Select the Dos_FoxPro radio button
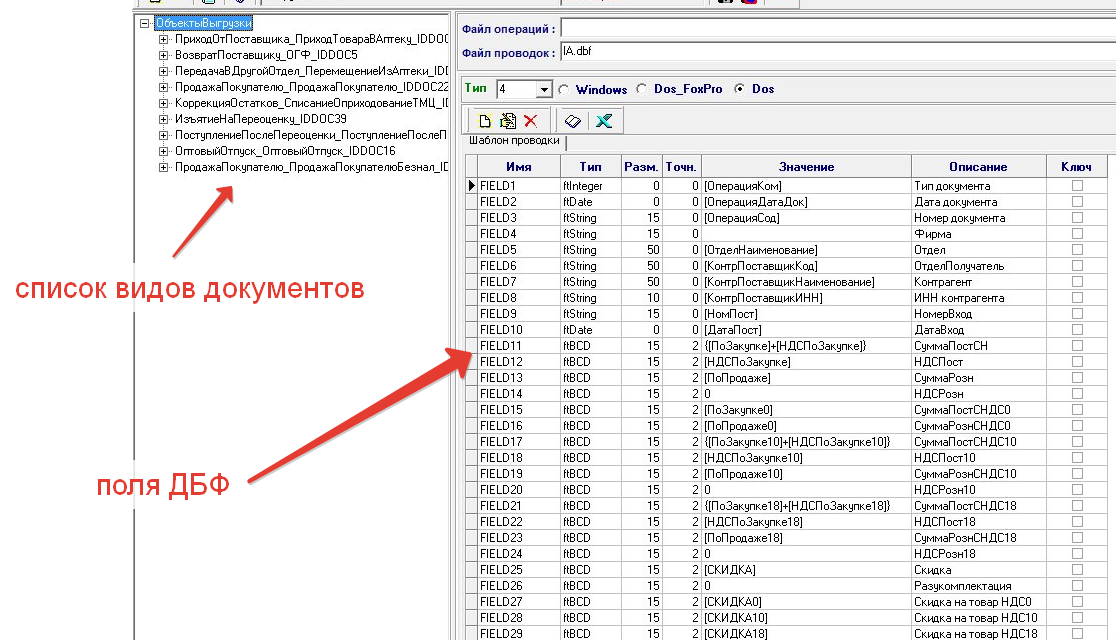This screenshot has height=640, width=1116. (641, 89)
